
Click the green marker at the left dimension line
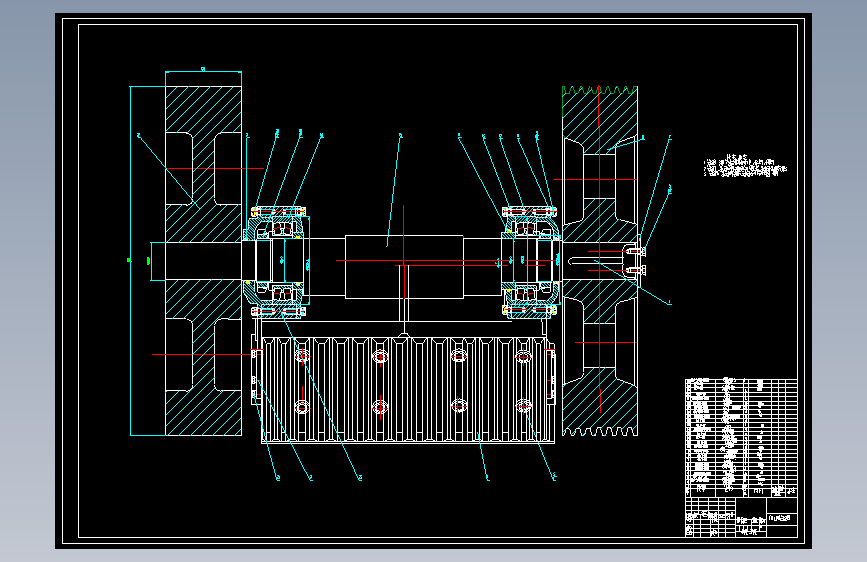(129, 260)
